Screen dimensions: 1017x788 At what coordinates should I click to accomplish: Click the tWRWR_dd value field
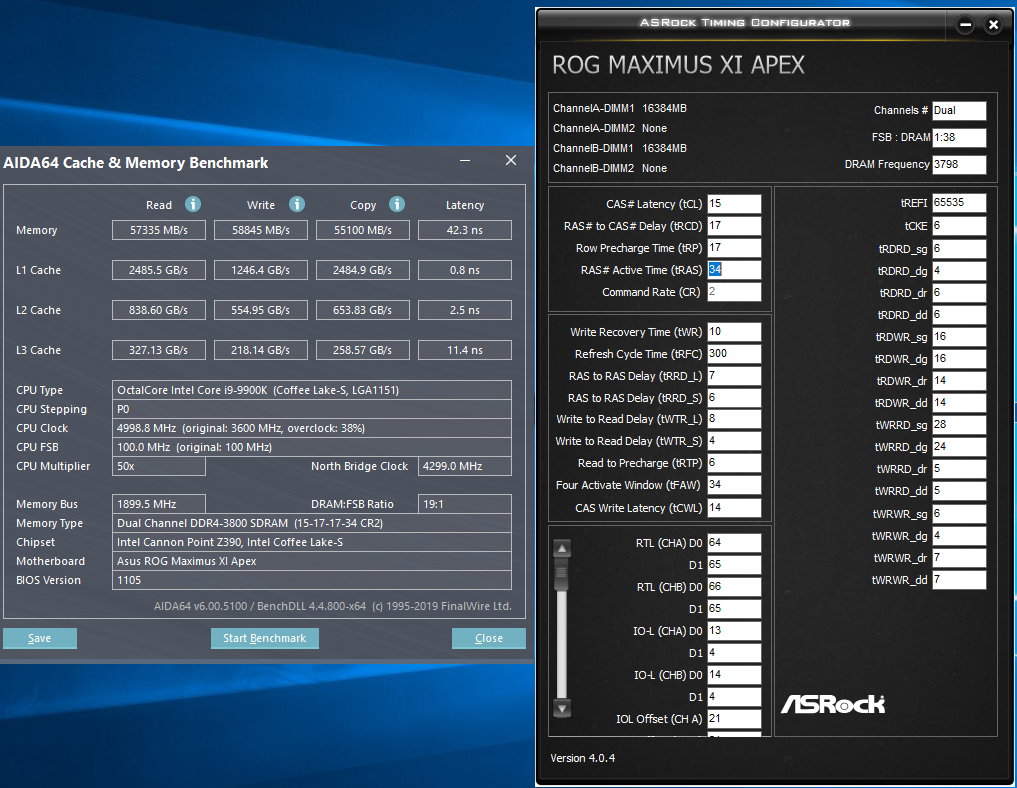tap(959, 580)
